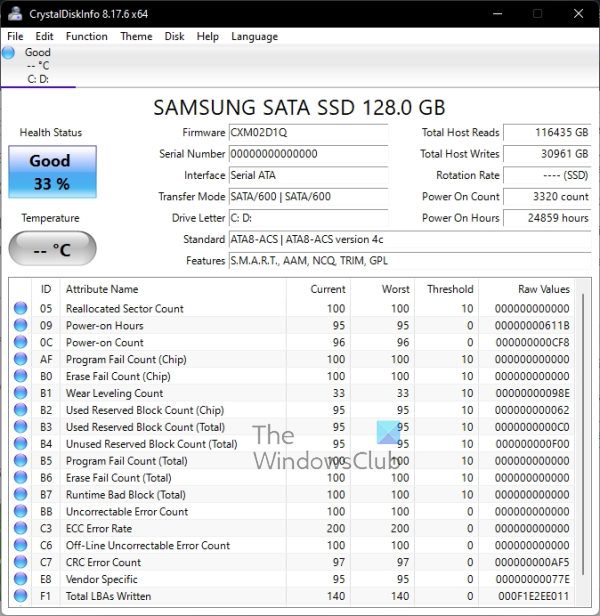
Task: Click the Standard field ATA8-ACS
Action: (410, 239)
